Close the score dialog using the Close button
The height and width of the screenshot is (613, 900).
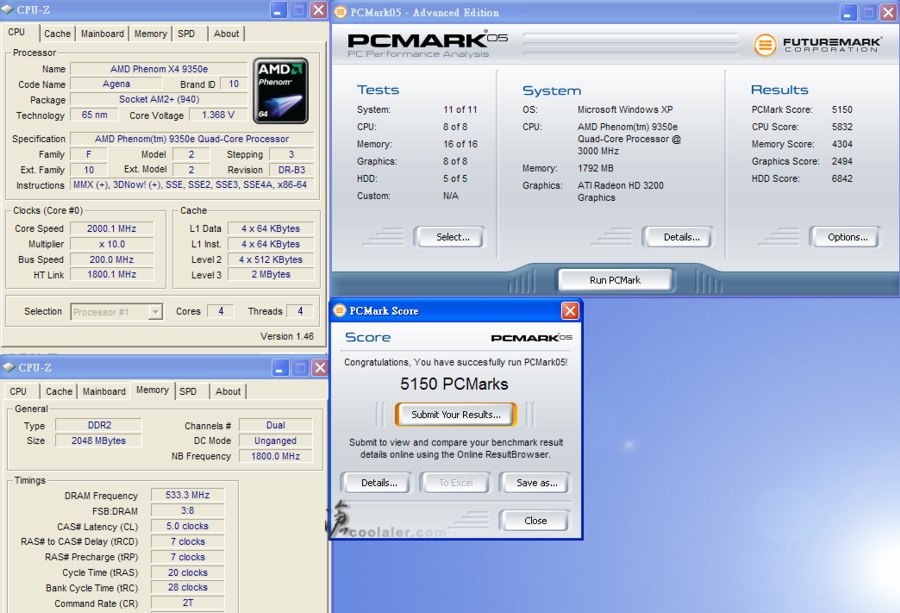click(536, 521)
